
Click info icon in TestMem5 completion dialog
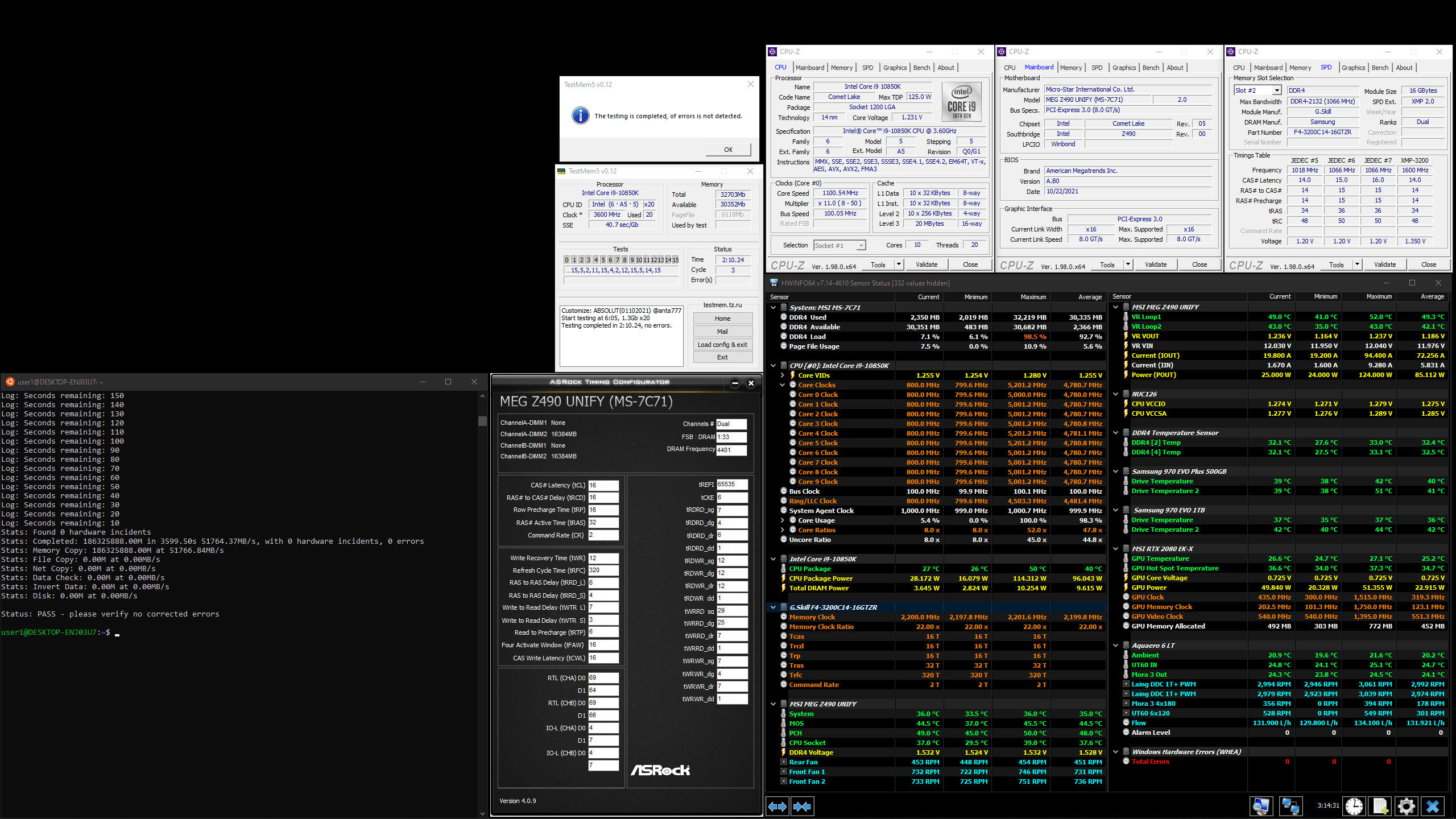tap(580, 115)
